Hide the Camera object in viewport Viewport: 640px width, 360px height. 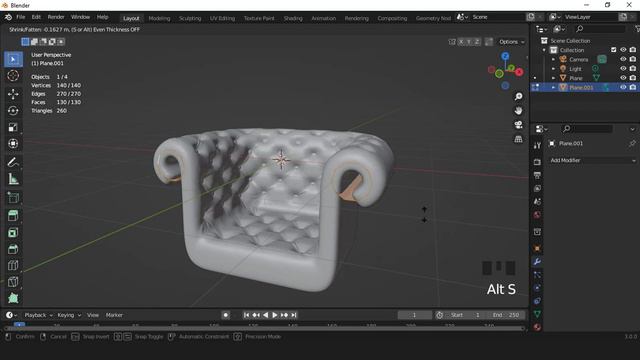pos(623,60)
